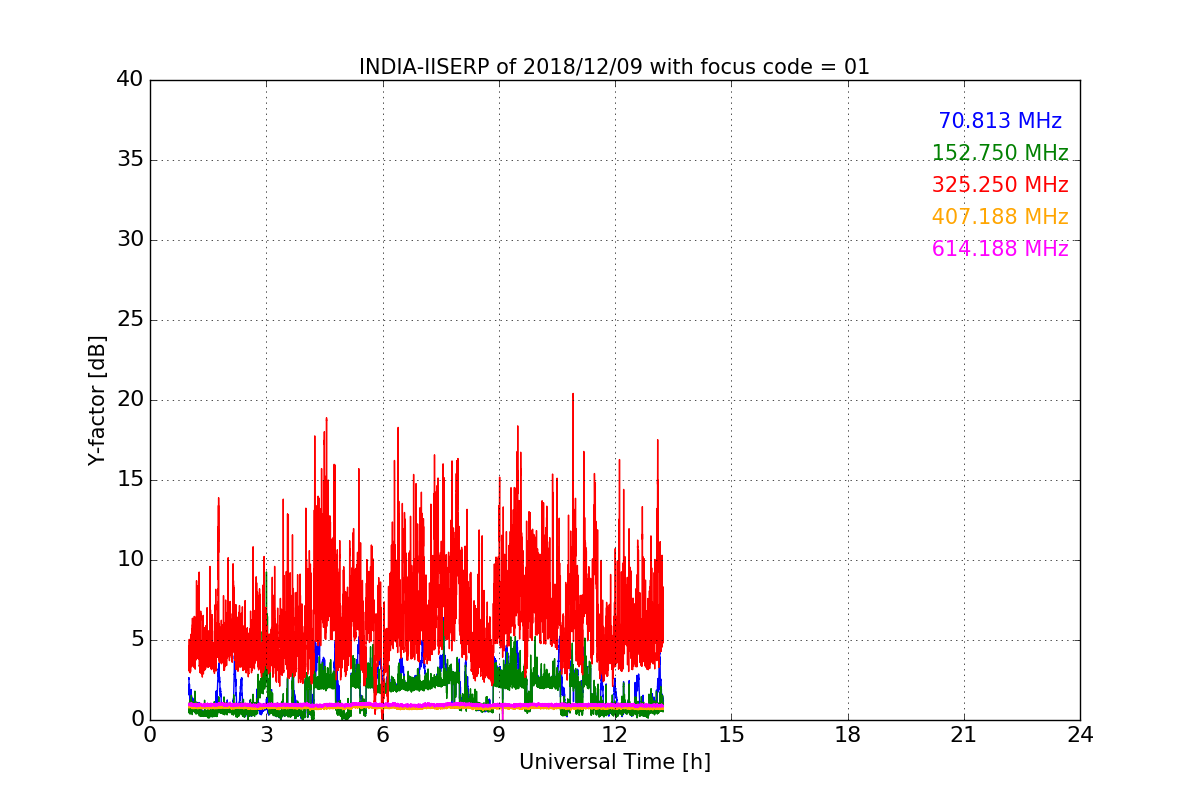Click the Universal Time [h] axis label
This screenshot has height=800, width=1200.
click(614, 762)
